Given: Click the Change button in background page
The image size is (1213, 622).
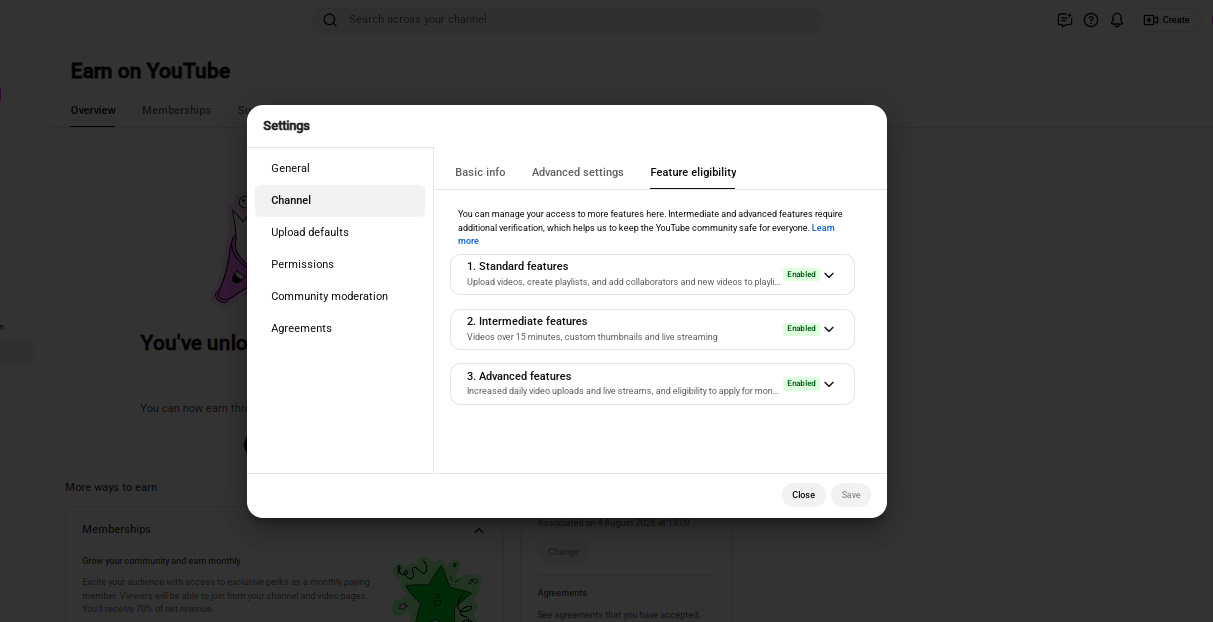Looking at the screenshot, I should [563, 552].
